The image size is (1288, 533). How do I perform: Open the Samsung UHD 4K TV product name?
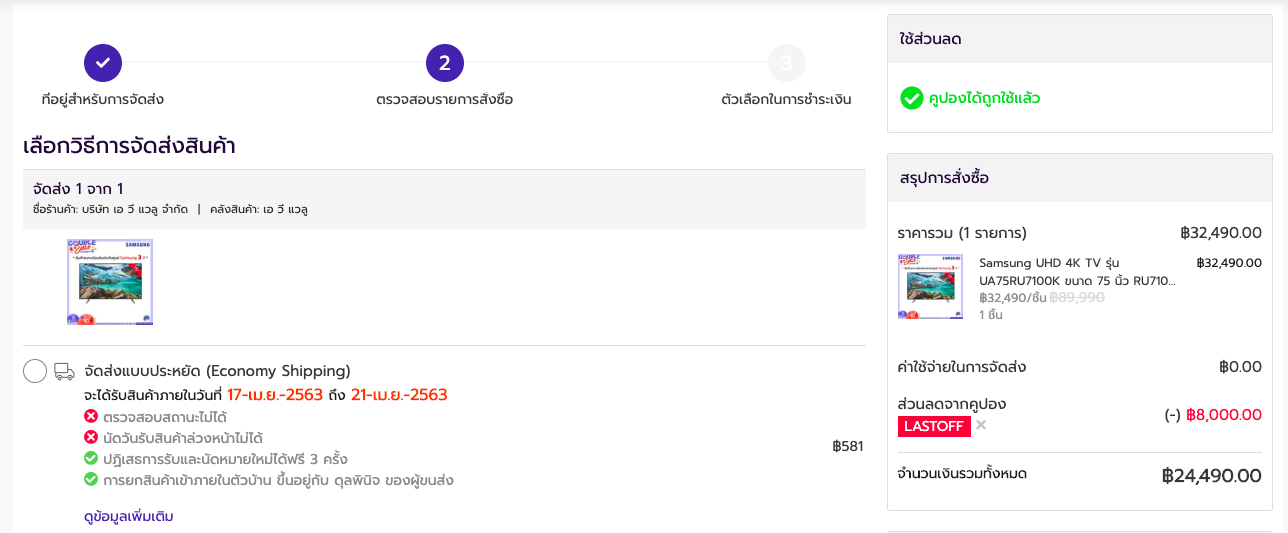pos(1077,272)
